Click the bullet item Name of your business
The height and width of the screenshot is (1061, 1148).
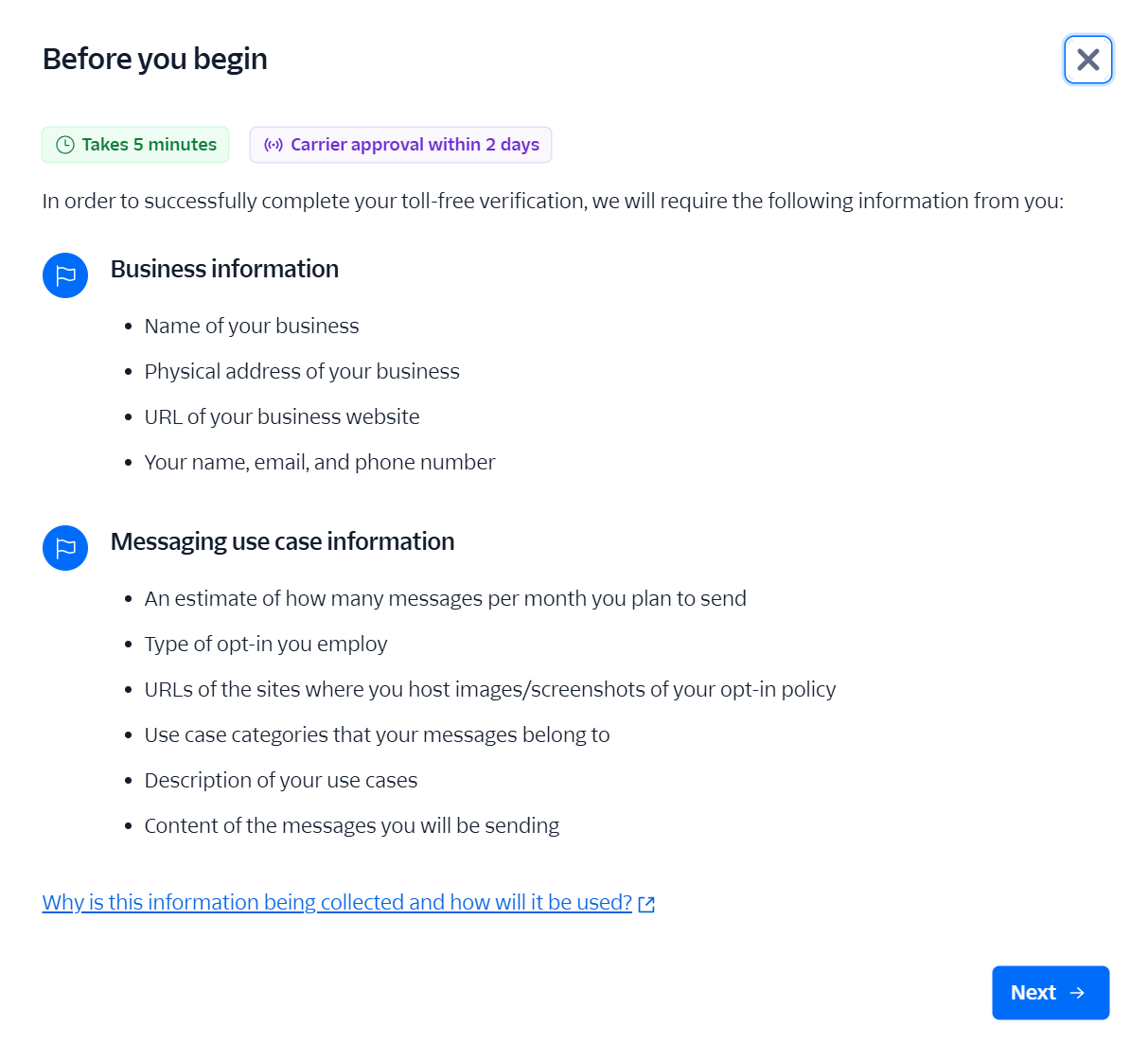(252, 326)
